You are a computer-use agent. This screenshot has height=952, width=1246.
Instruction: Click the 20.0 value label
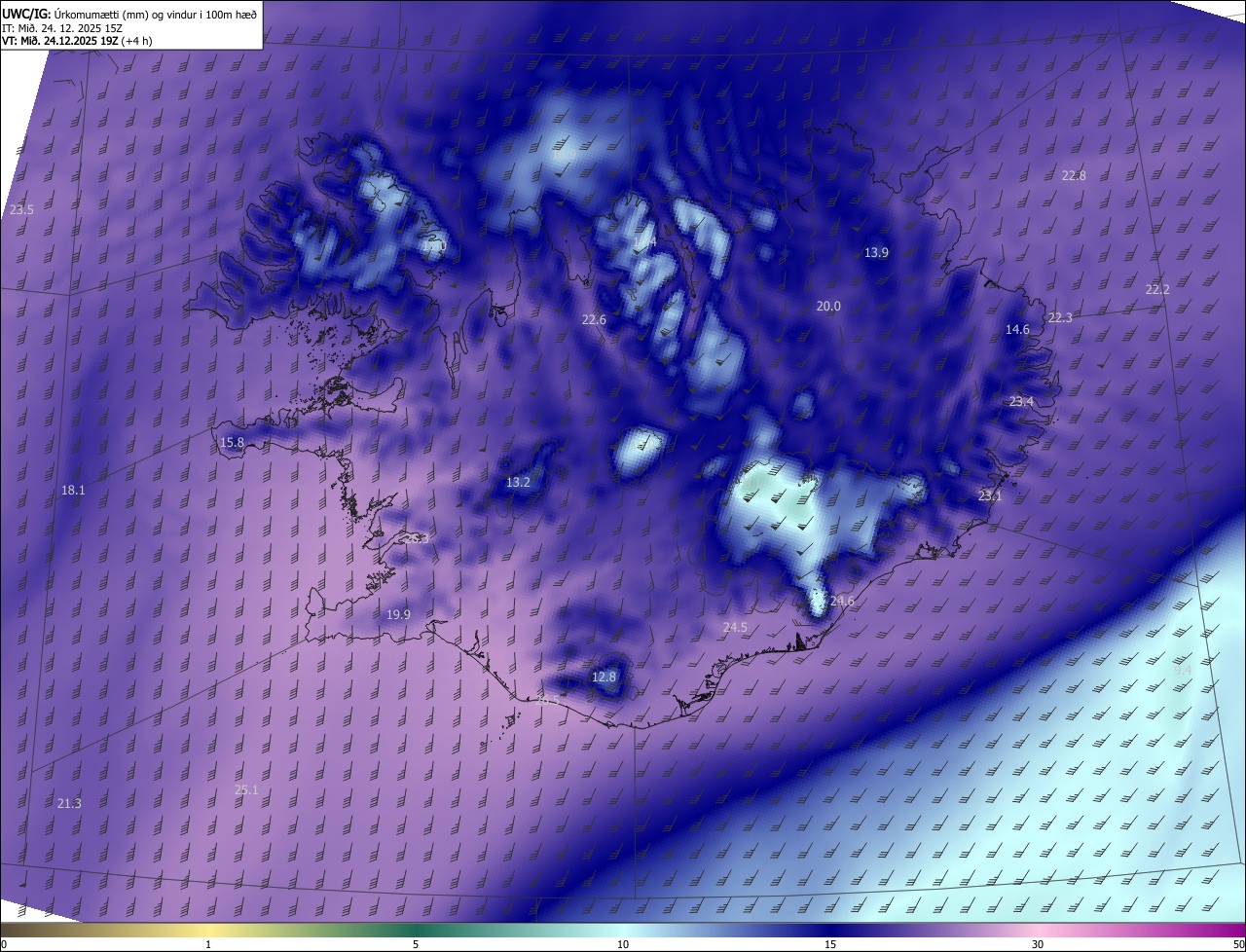[x=828, y=307]
